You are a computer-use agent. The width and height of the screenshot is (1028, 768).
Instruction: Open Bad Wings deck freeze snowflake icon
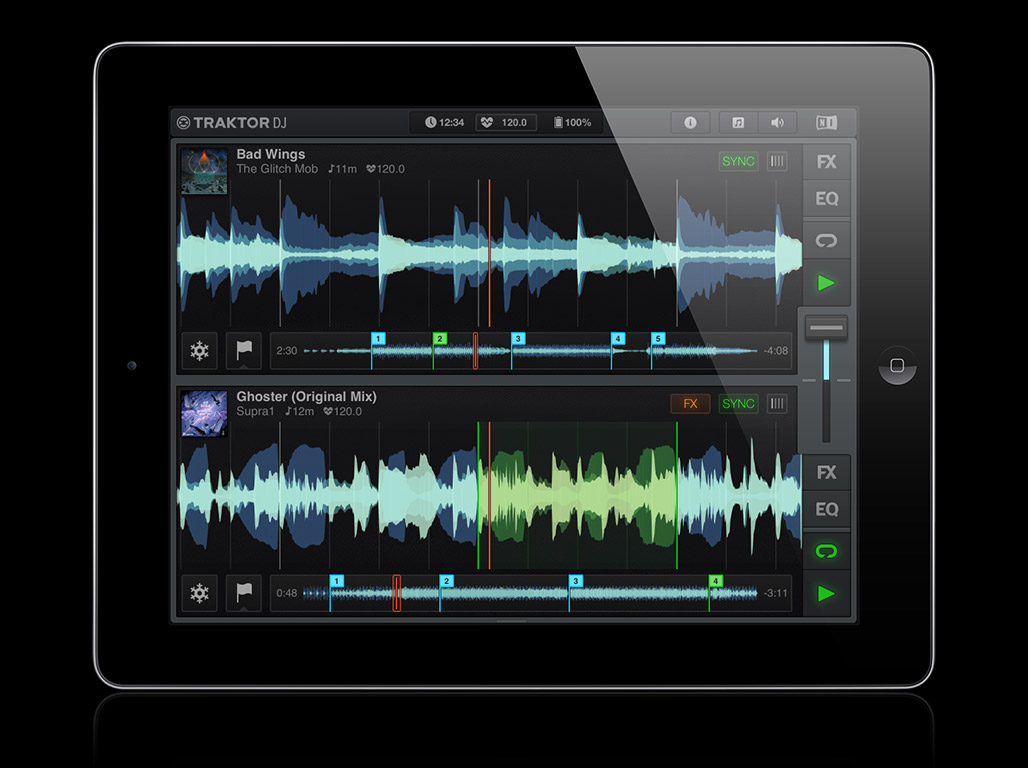(x=200, y=351)
